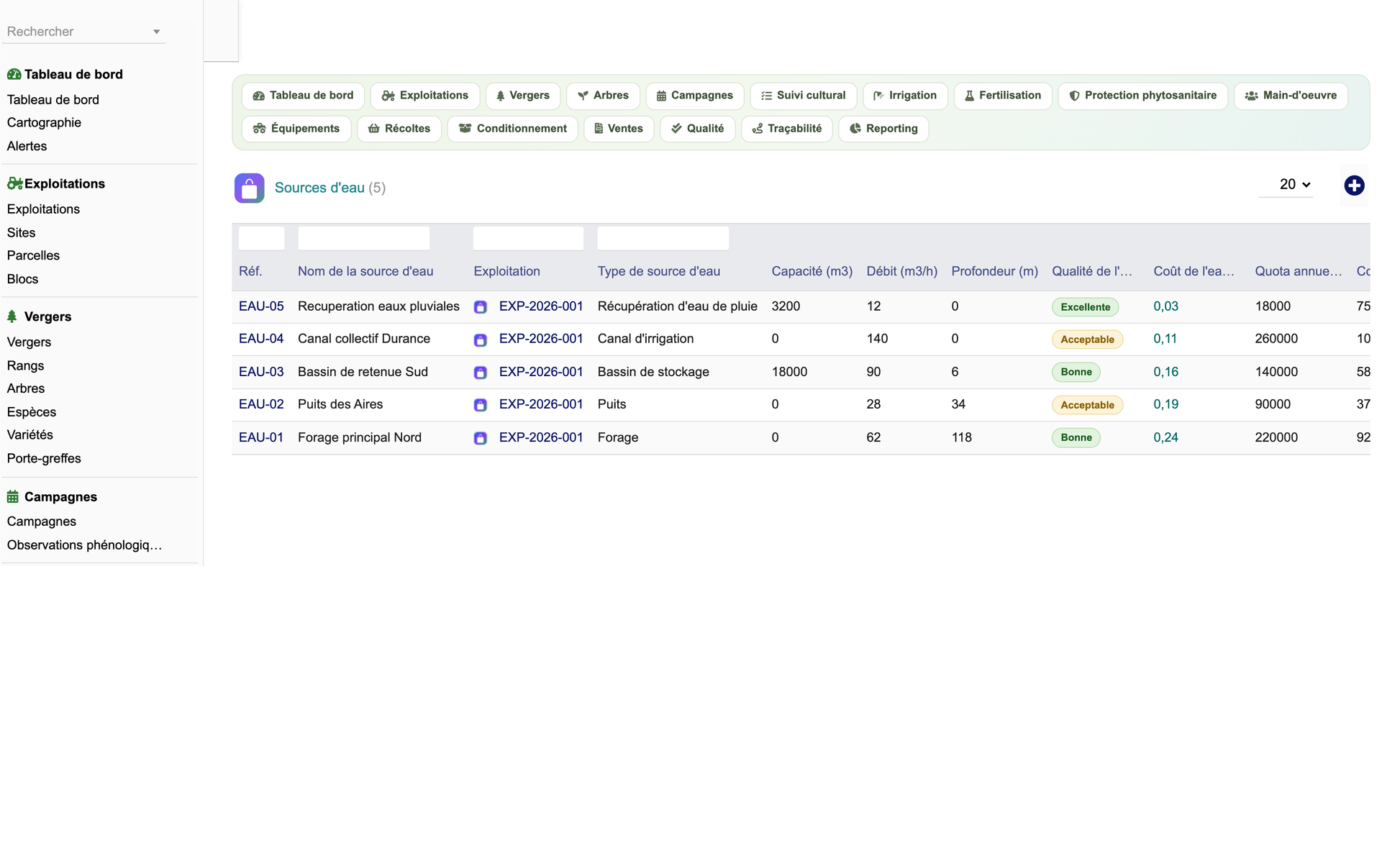Click the blue plus add icon
This screenshot has height=866, width=1400.
1354,186
